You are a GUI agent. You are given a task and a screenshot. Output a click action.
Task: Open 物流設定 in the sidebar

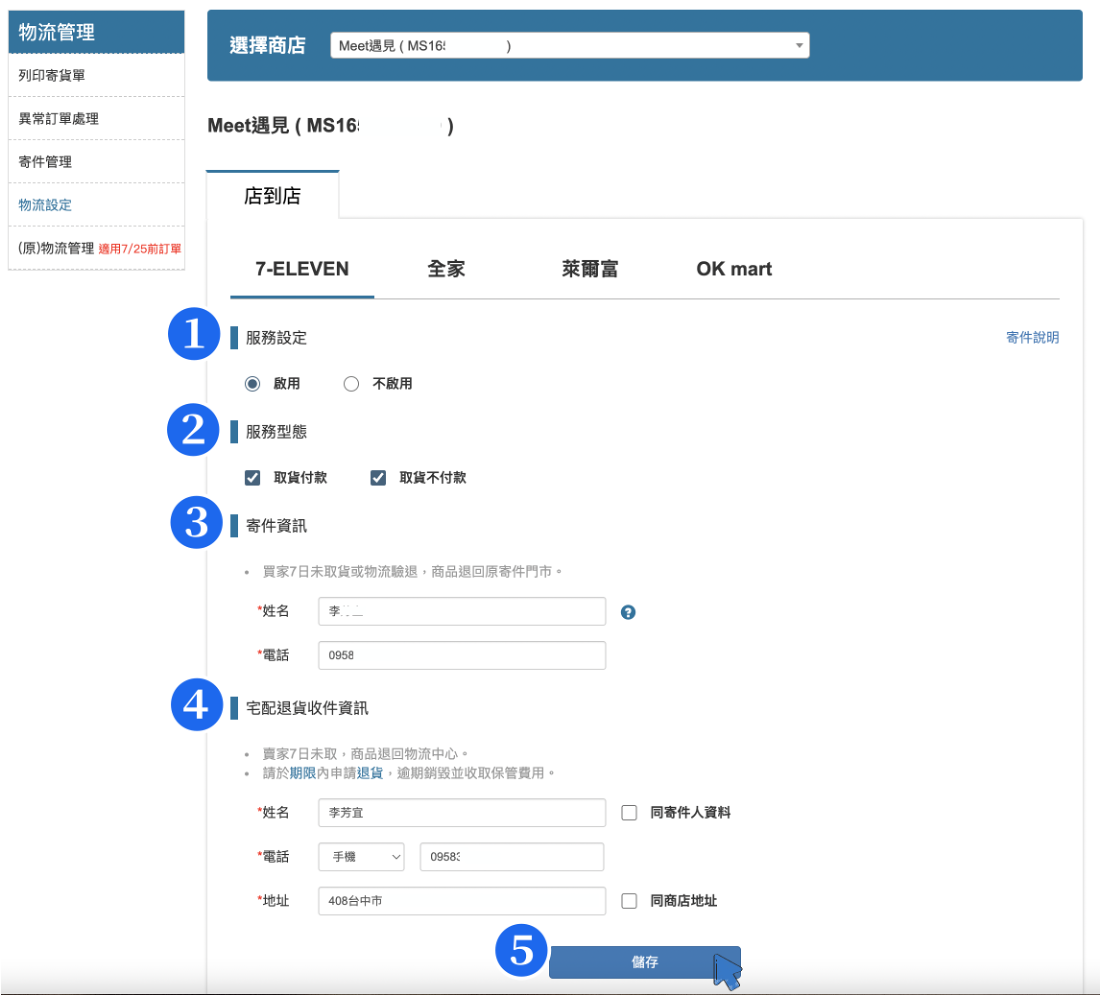96,205
